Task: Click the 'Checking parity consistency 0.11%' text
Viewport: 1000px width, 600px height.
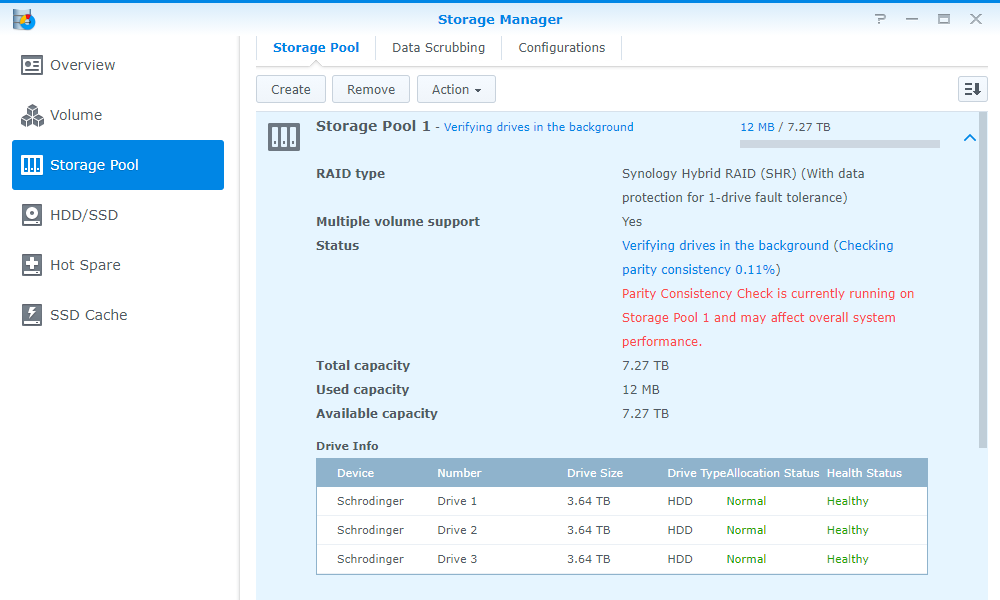Action: coord(758,258)
